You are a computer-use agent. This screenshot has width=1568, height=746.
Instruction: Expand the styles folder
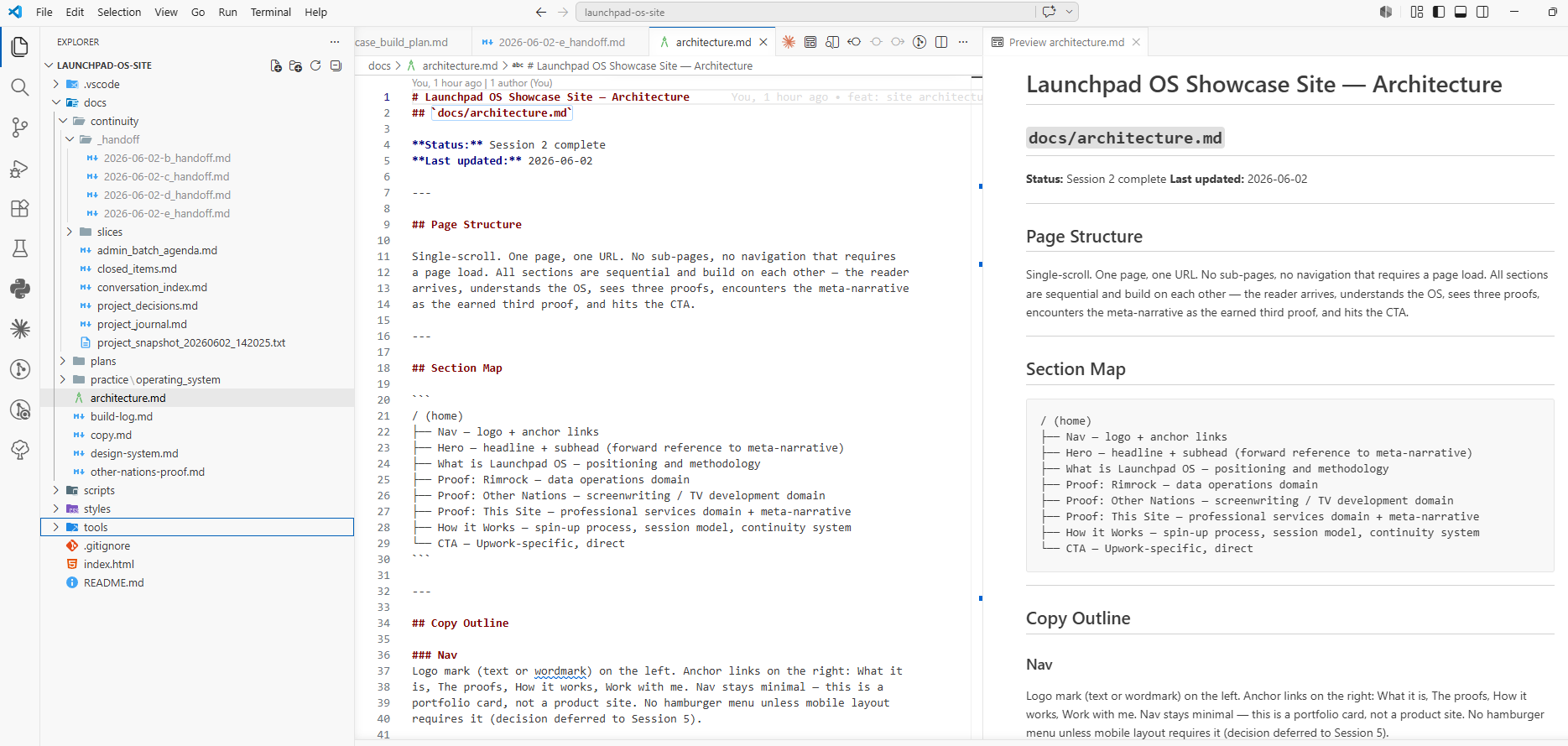56,509
